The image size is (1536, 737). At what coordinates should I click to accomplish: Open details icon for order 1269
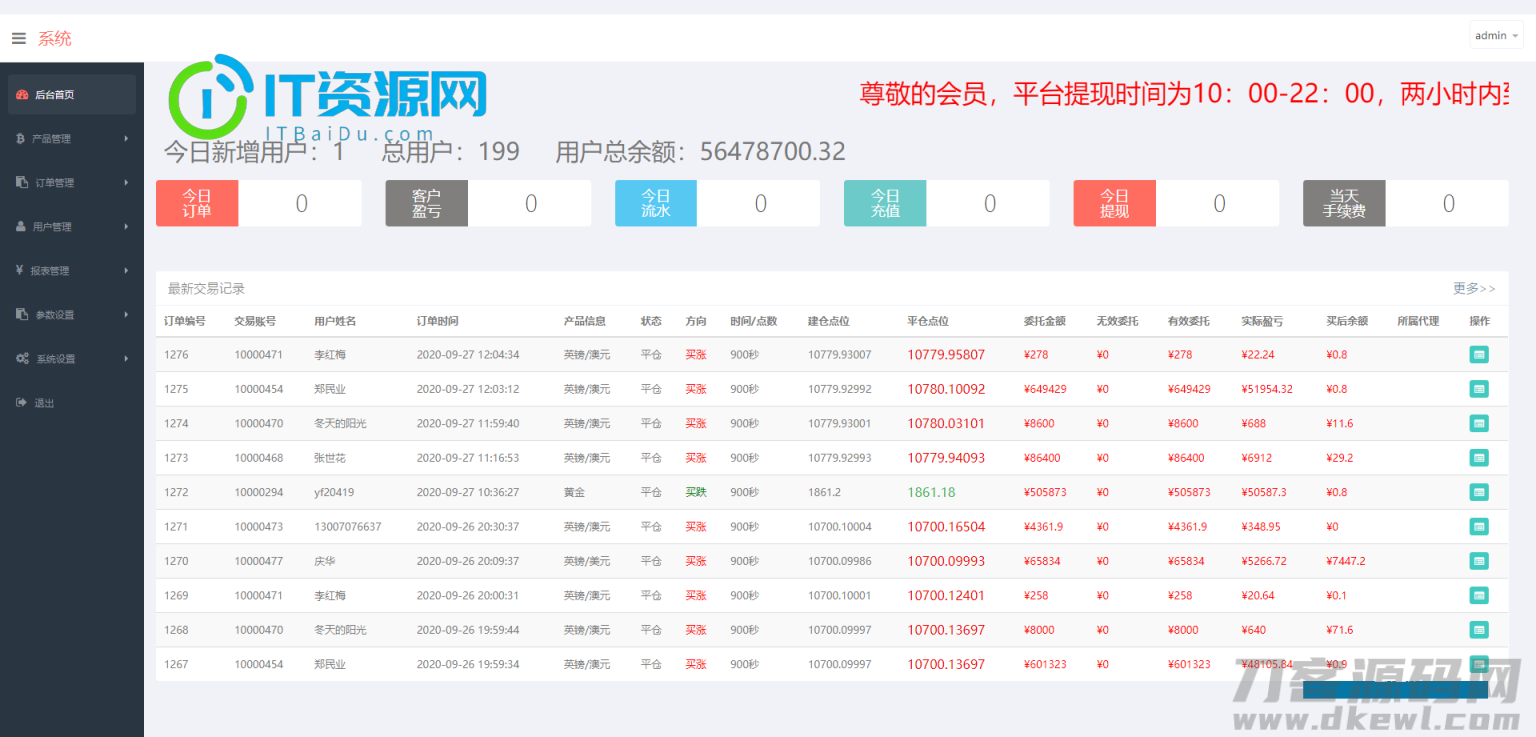pyautogui.click(x=1479, y=595)
